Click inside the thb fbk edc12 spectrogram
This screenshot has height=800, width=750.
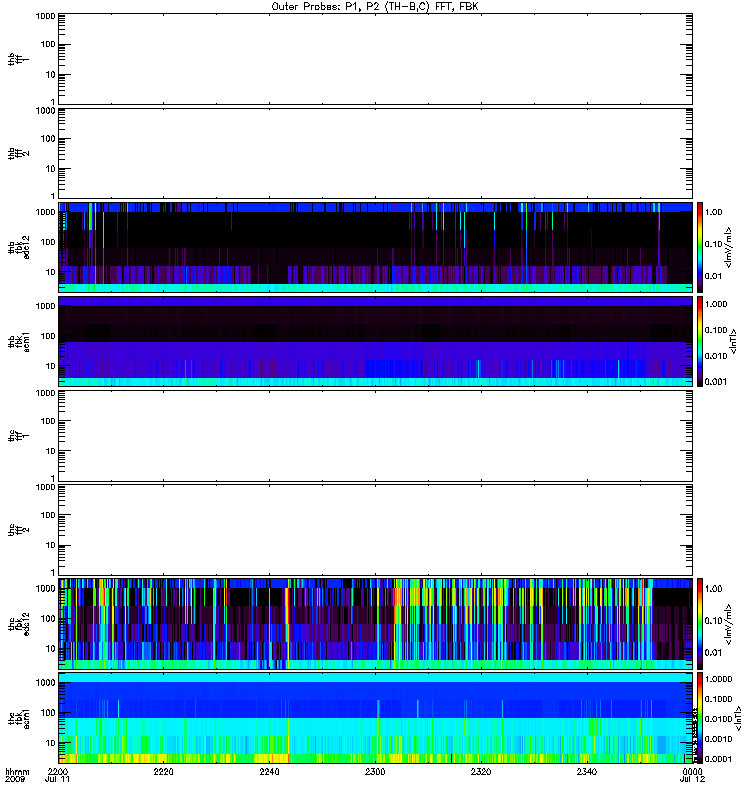pos(376,247)
